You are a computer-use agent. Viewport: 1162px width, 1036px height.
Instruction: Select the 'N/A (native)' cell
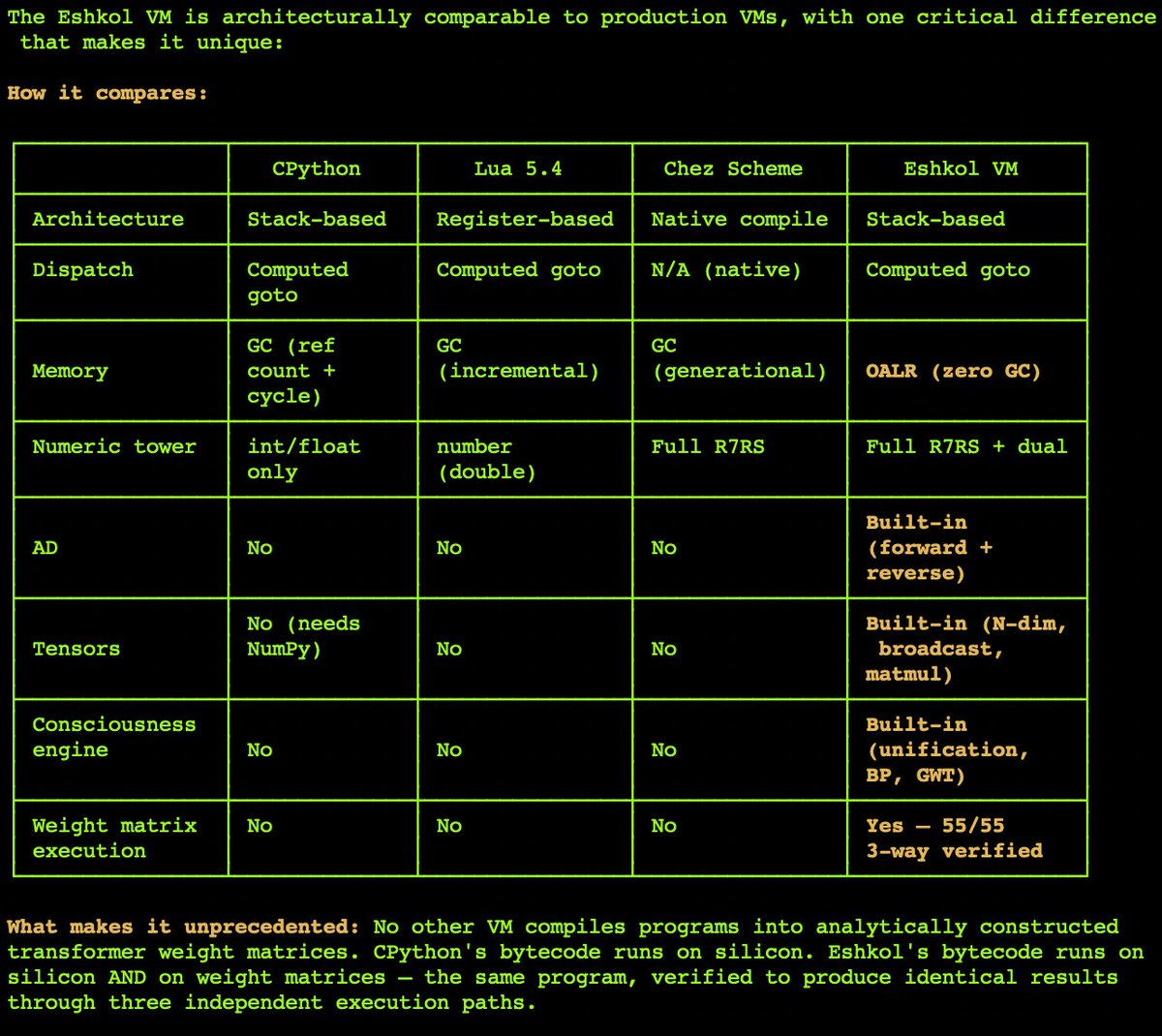point(726,270)
